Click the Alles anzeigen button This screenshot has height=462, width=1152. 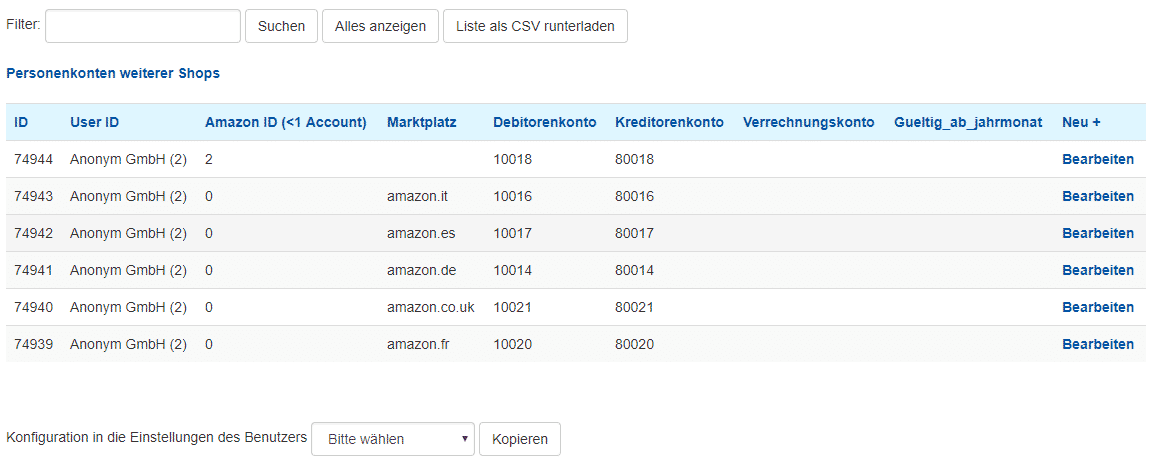click(380, 26)
